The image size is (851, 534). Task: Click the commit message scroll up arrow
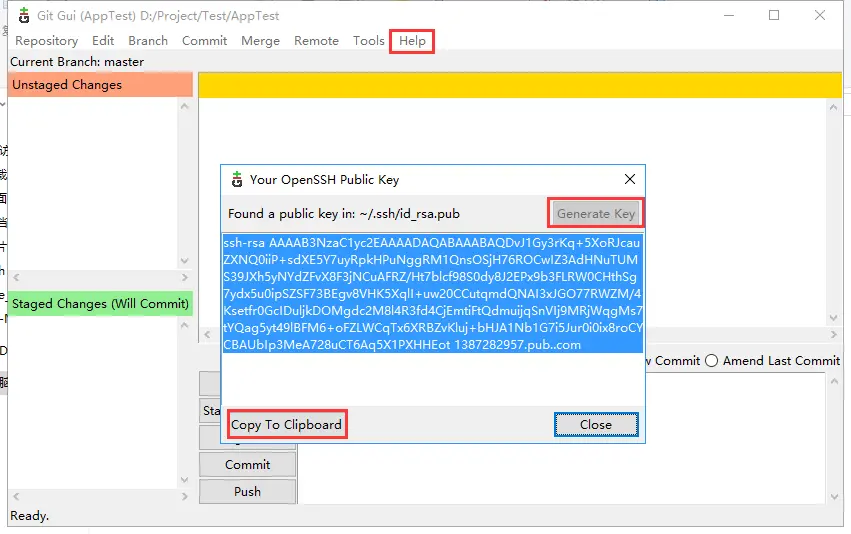click(834, 382)
